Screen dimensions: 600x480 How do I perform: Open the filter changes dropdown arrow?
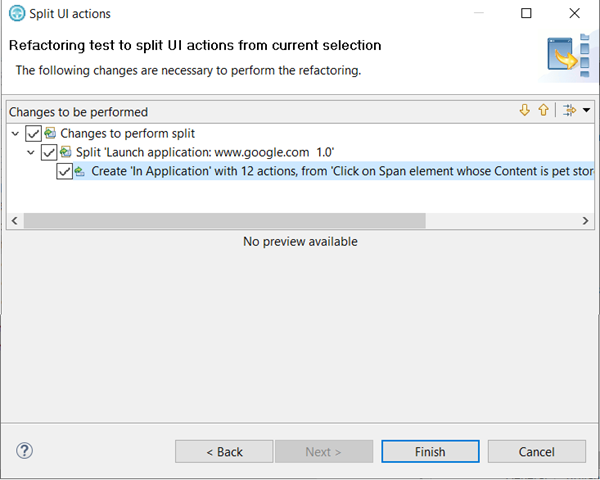(586, 111)
